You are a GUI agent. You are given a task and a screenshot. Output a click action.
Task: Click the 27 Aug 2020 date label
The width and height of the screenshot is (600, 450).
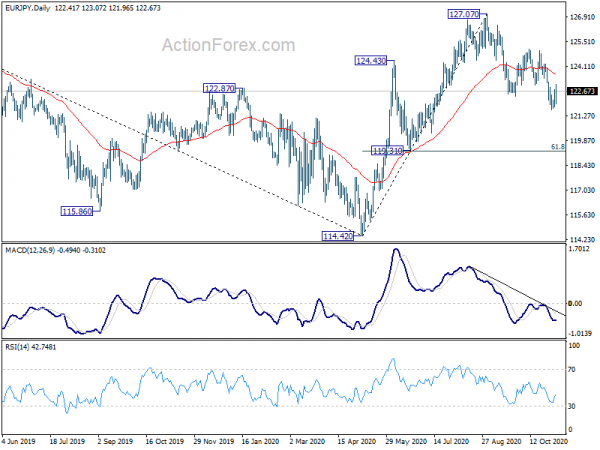tap(501, 441)
